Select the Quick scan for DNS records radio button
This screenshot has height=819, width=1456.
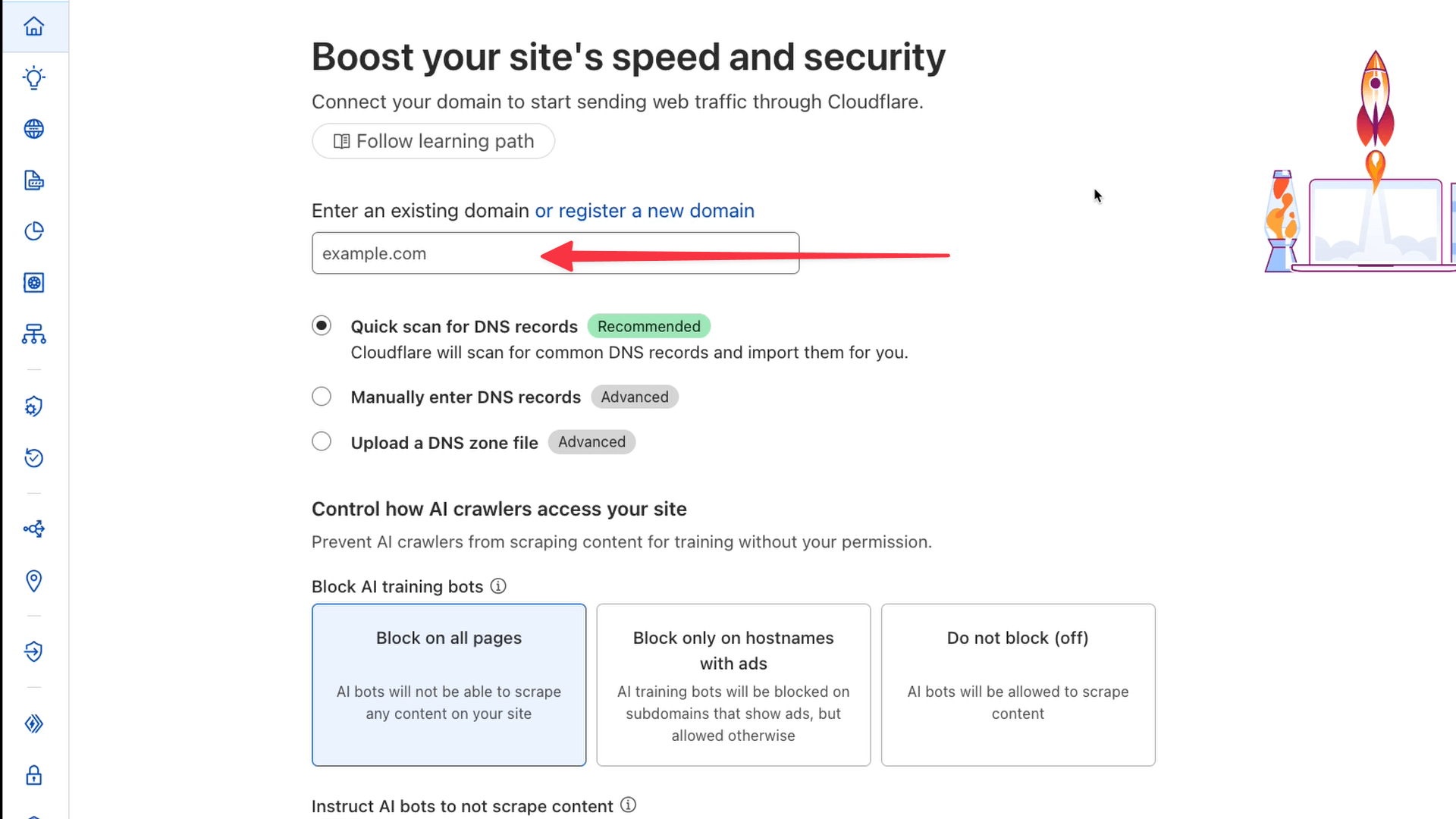pos(322,325)
